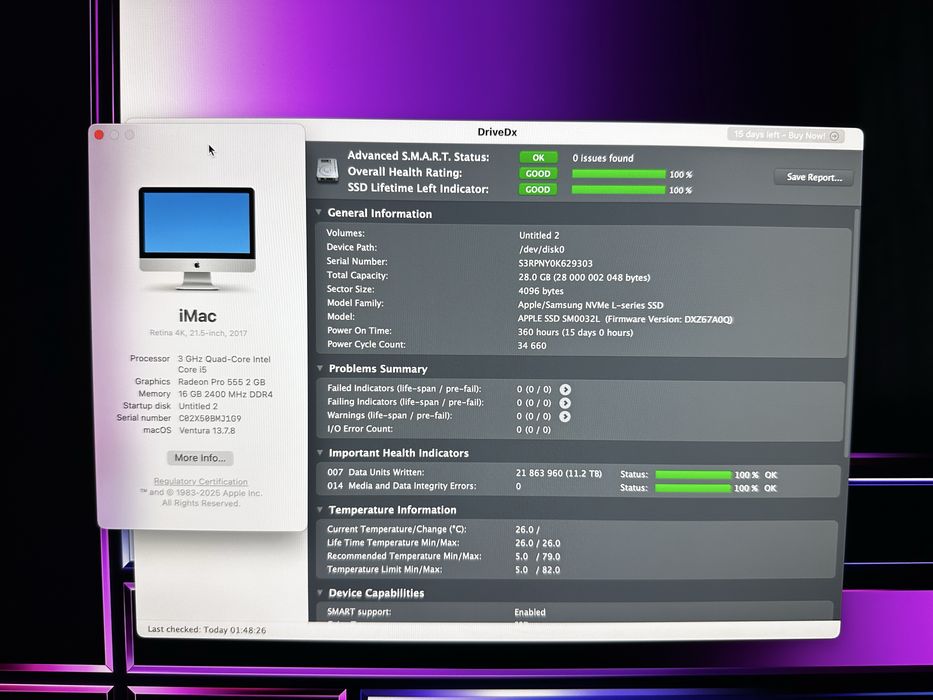The width and height of the screenshot is (933, 700).
Task: Click the hard drive icon in DriveDx header
Action: [x=327, y=171]
